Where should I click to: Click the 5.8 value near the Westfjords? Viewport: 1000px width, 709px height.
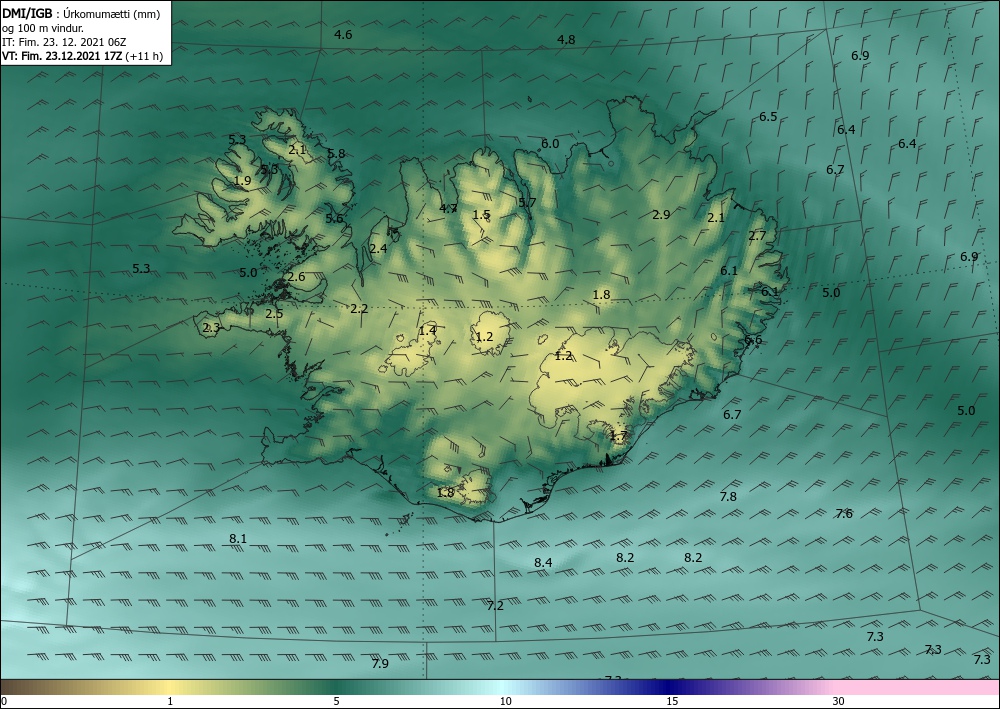pyautogui.click(x=335, y=154)
